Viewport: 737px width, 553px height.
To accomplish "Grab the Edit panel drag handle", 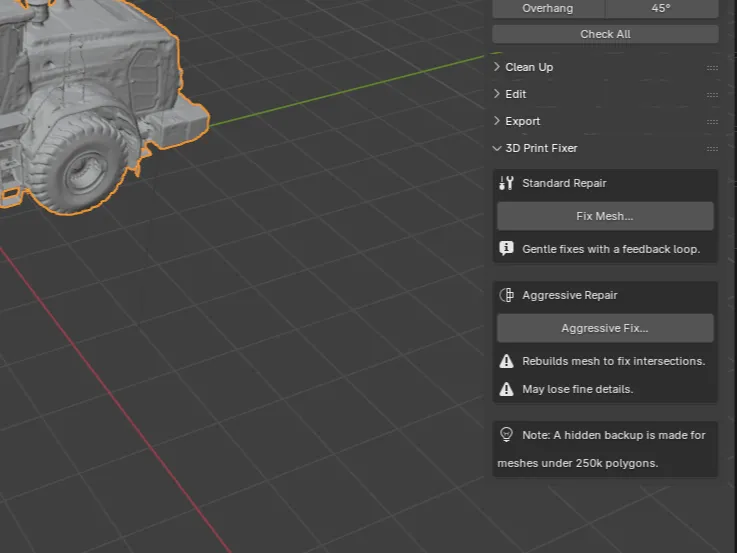I will [x=712, y=95].
